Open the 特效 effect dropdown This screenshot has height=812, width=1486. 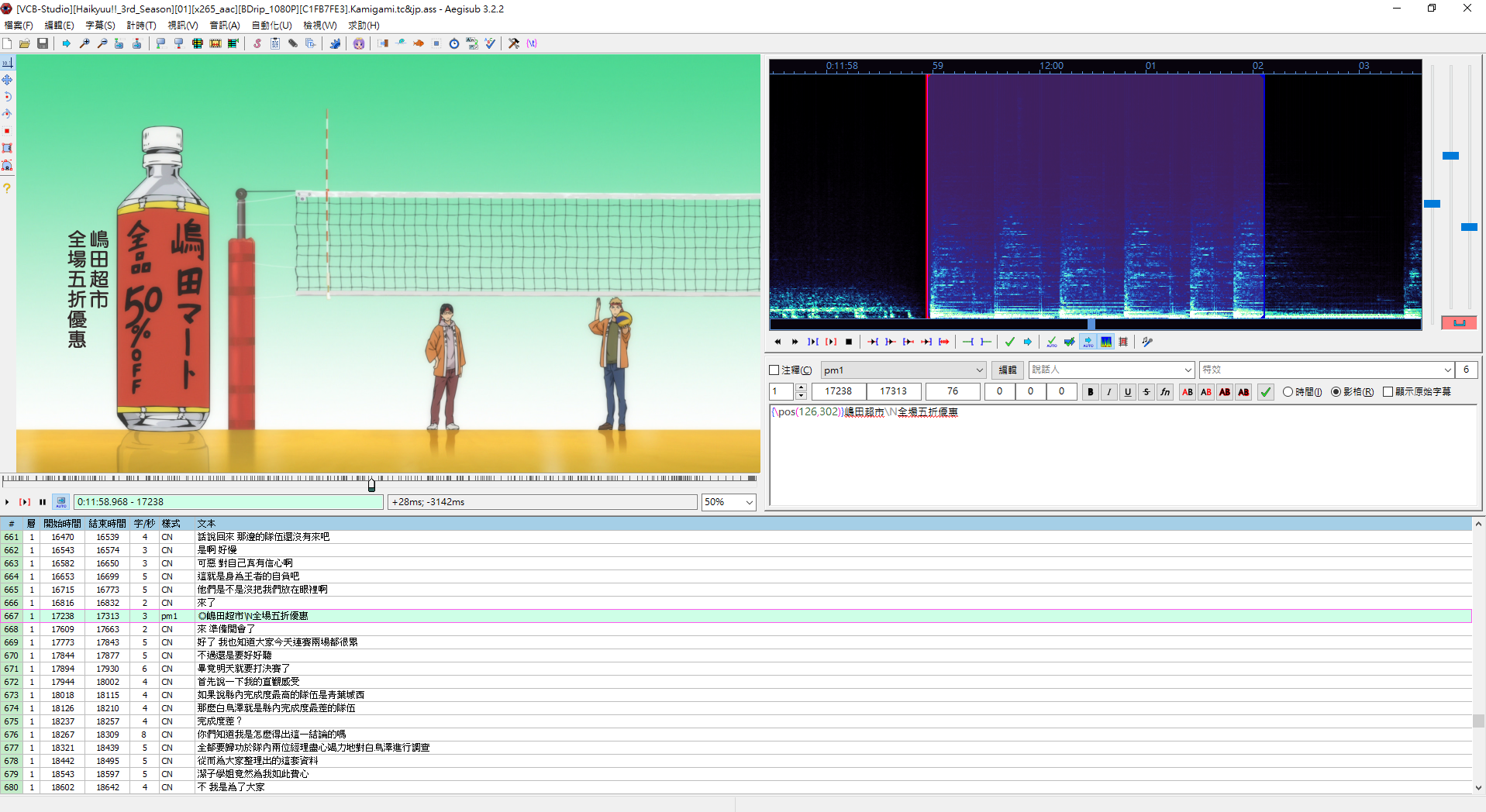click(1326, 370)
